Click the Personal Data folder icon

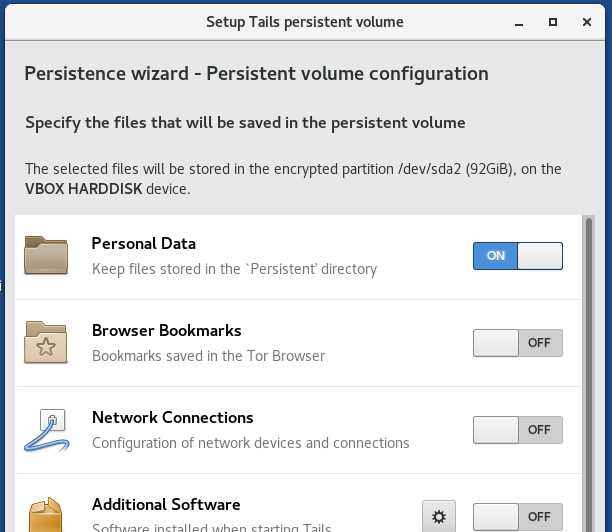click(46, 255)
